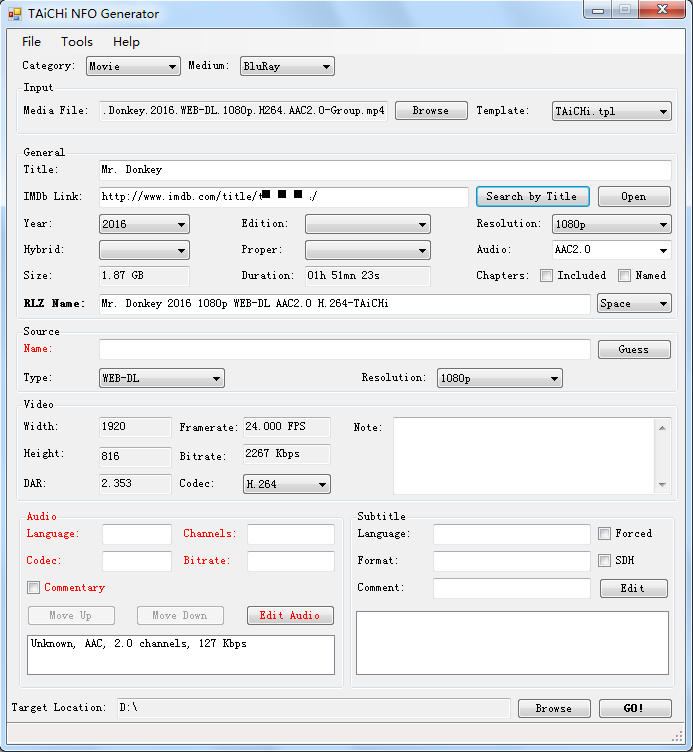Click Browse next to the Media File

coord(431,110)
